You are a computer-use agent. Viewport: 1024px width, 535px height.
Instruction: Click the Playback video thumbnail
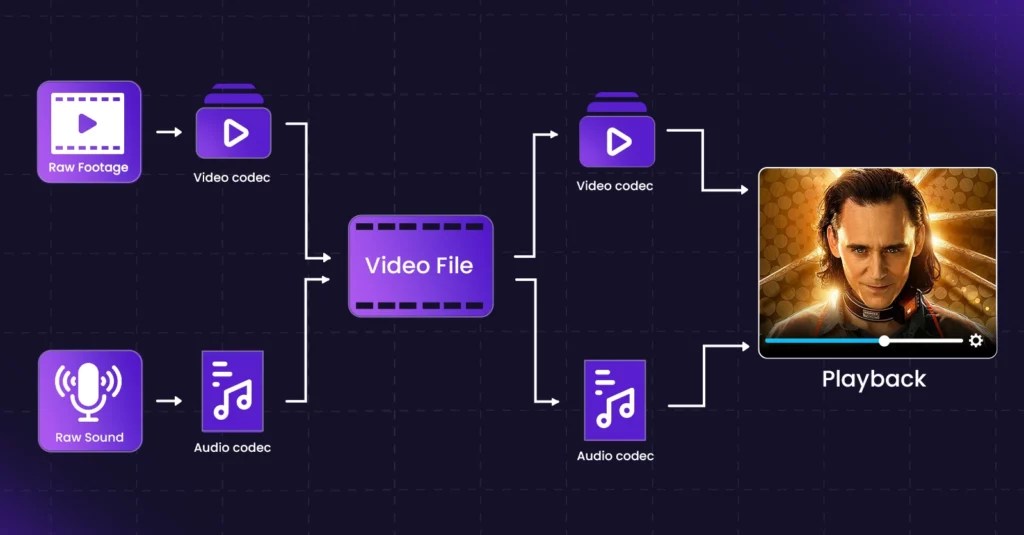877,263
